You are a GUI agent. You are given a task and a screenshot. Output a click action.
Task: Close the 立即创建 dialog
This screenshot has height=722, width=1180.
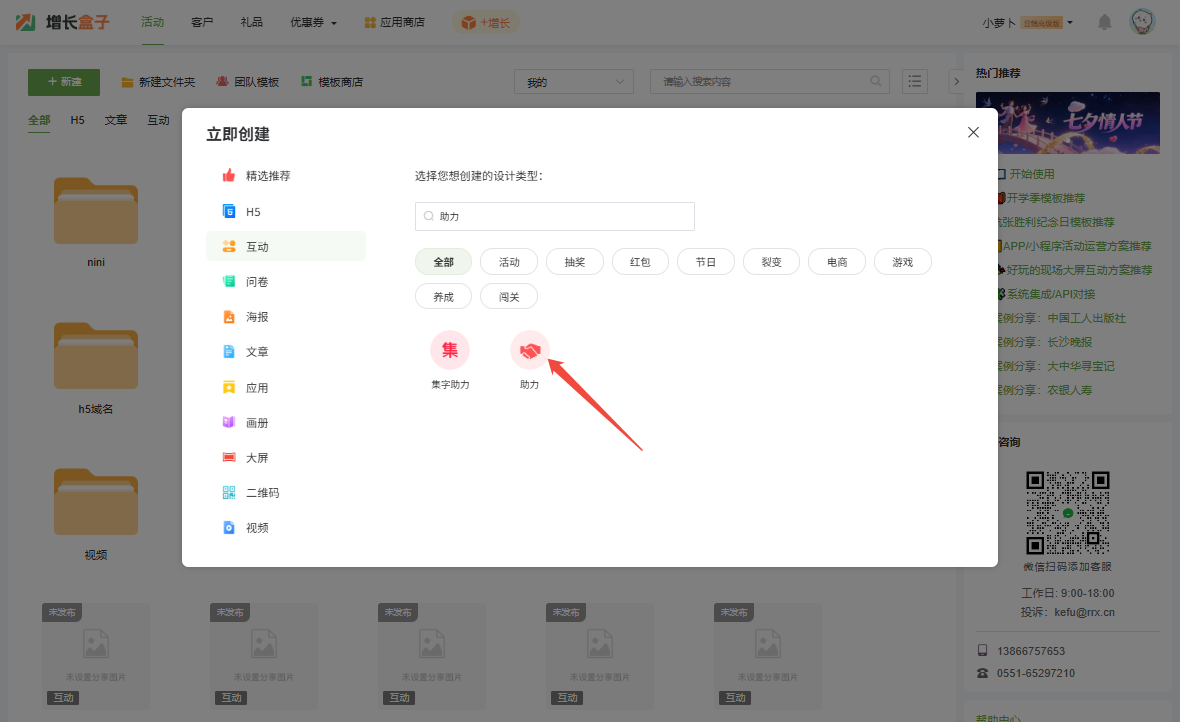coord(973,132)
